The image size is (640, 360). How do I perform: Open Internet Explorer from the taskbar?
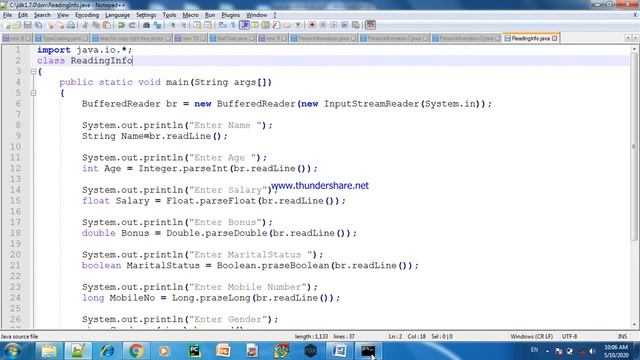107,351
